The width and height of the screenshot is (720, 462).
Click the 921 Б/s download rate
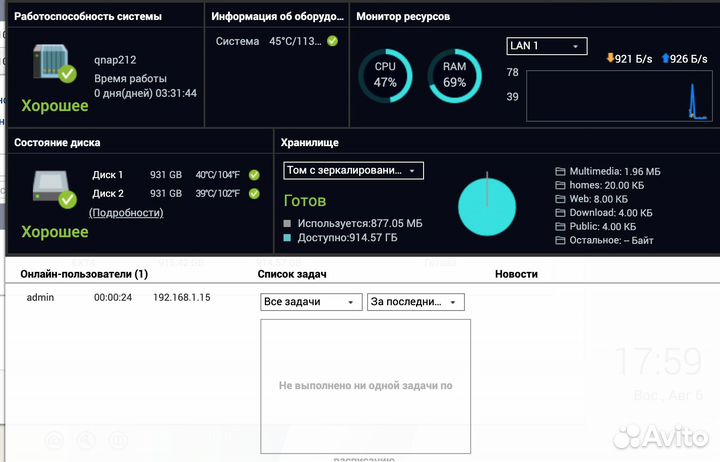click(633, 59)
